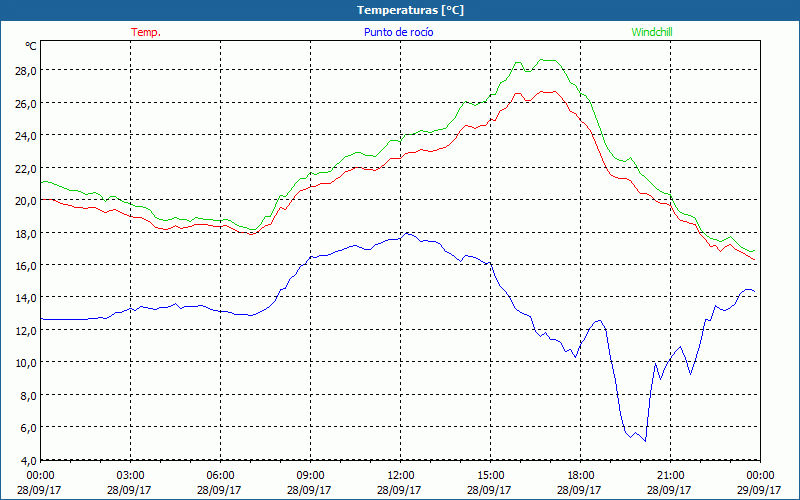Viewport: 800px width, 500px height.
Task: Click the "24,0" y-axis value
Action: pyautogui.click(x=25, y=135)
